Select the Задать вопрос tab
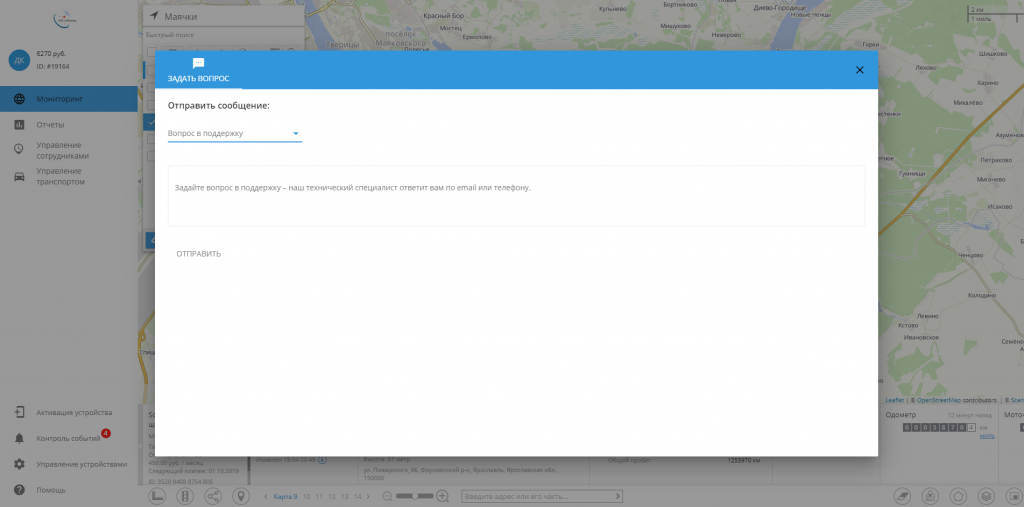The width and height of the screenshot is (1024, 507). click(x=199, y=70)
